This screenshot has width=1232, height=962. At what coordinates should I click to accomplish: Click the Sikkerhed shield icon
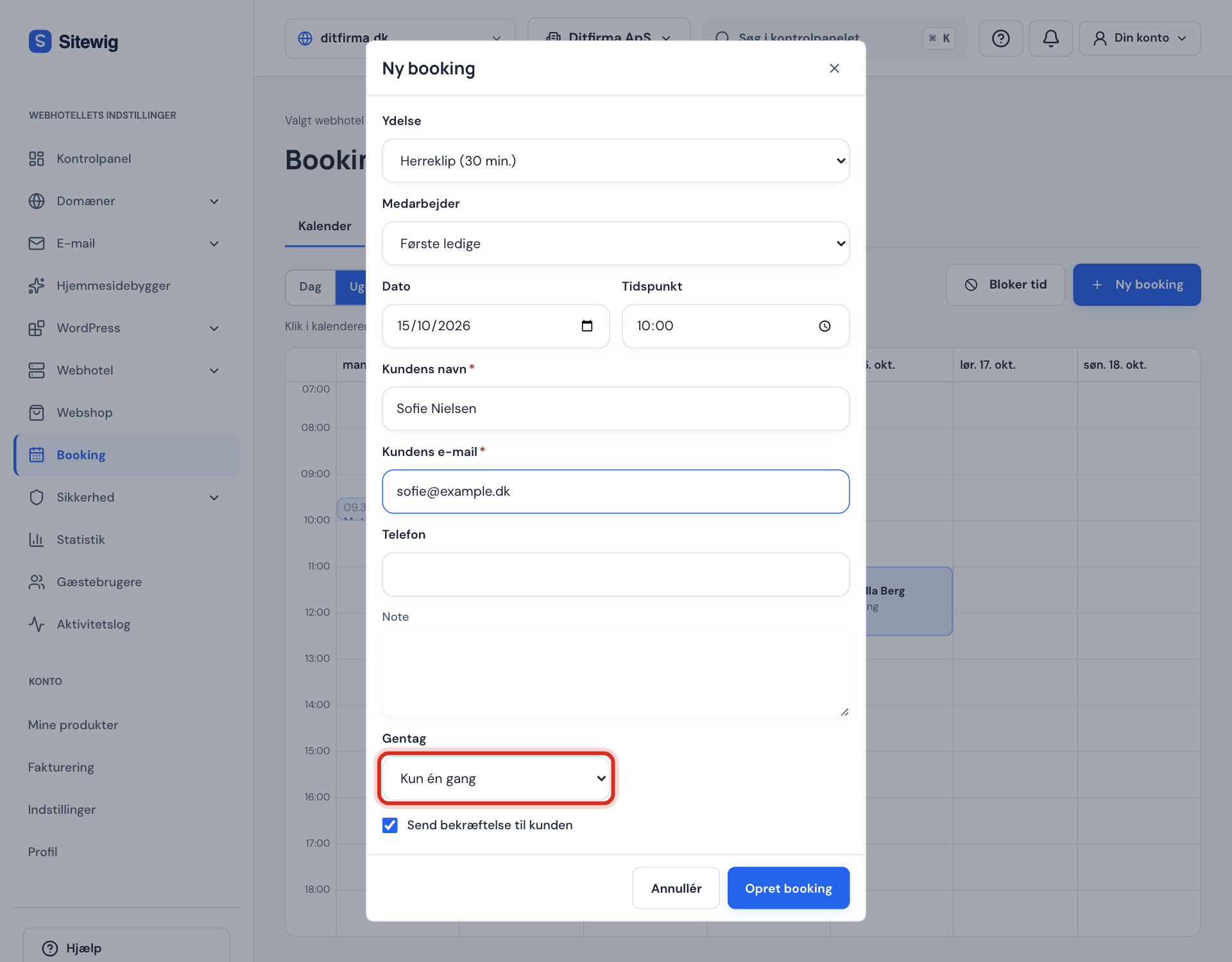click(37, 497)
